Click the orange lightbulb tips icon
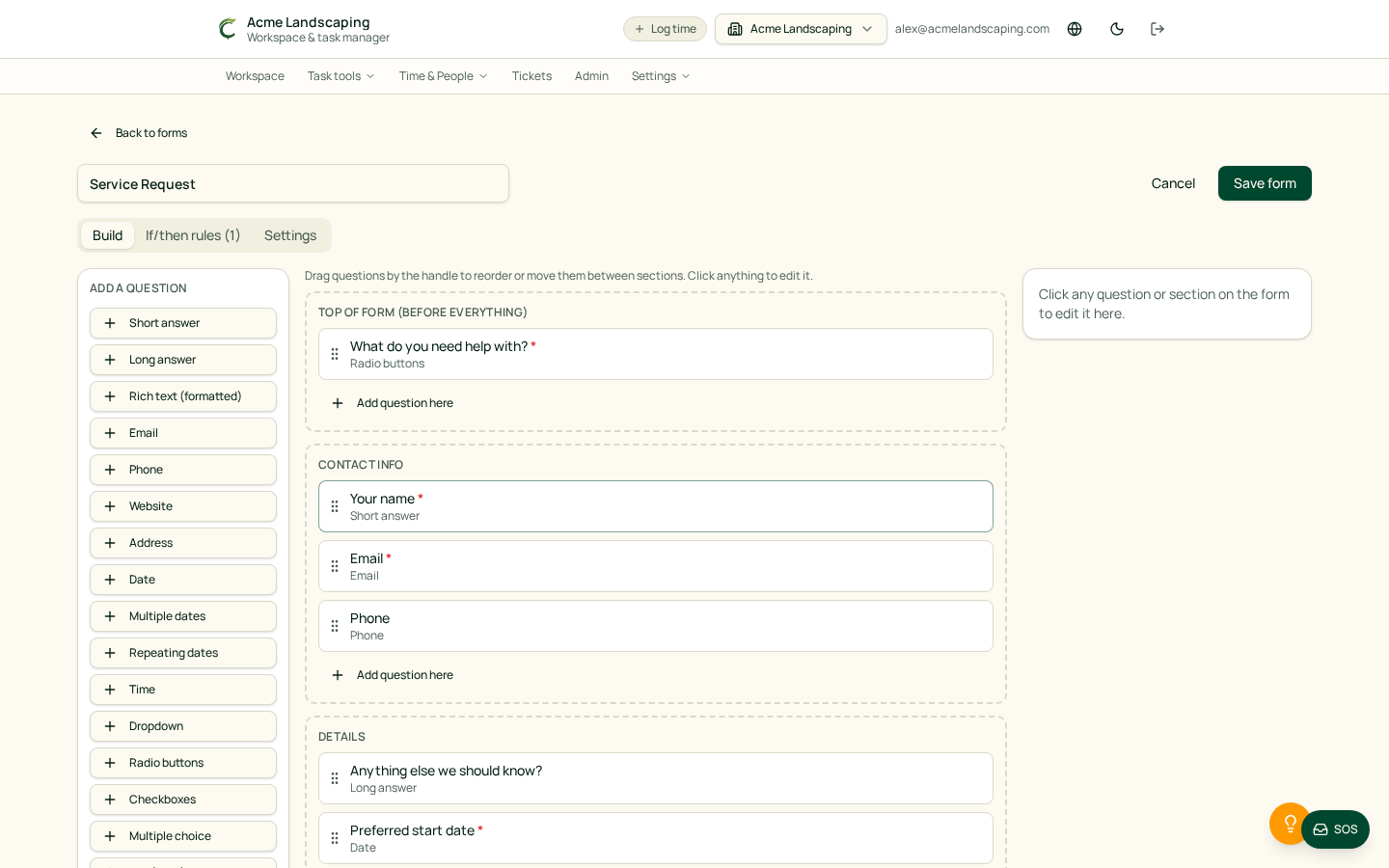Screen dimensions: 1389x868 tap(1290, 824)
